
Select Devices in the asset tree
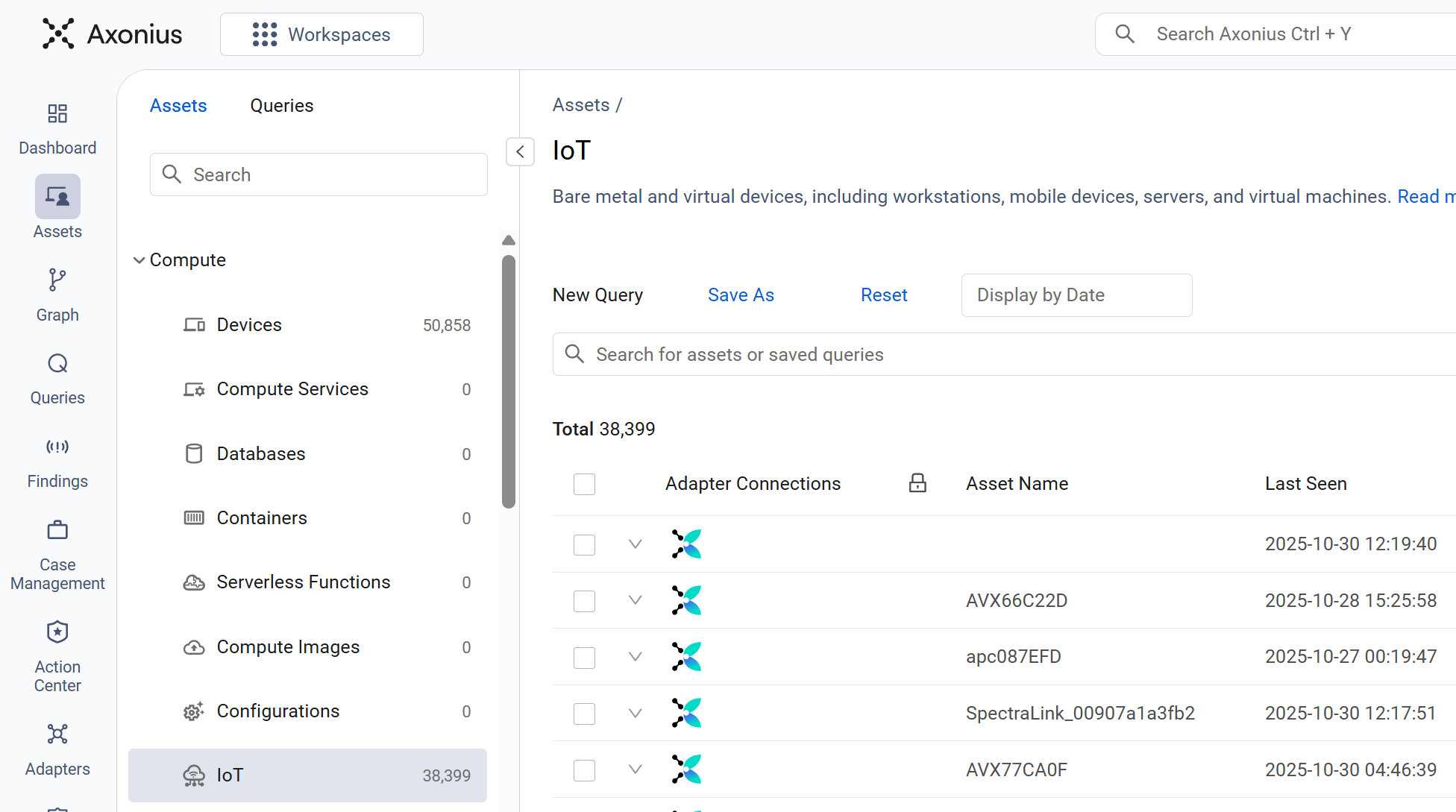[x=249, y=325]
